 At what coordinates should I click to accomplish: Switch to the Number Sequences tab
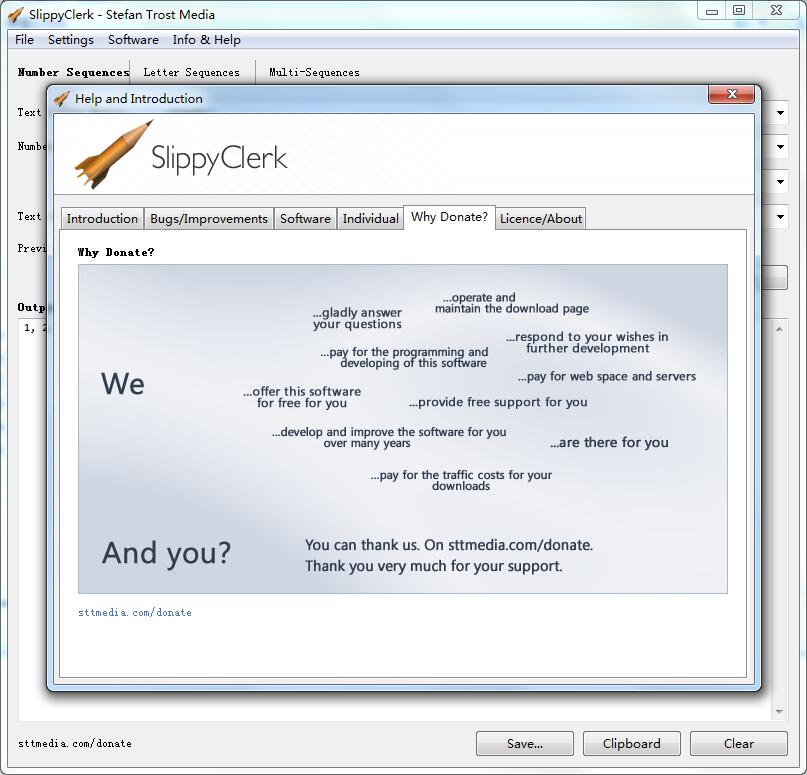(73, 72)
